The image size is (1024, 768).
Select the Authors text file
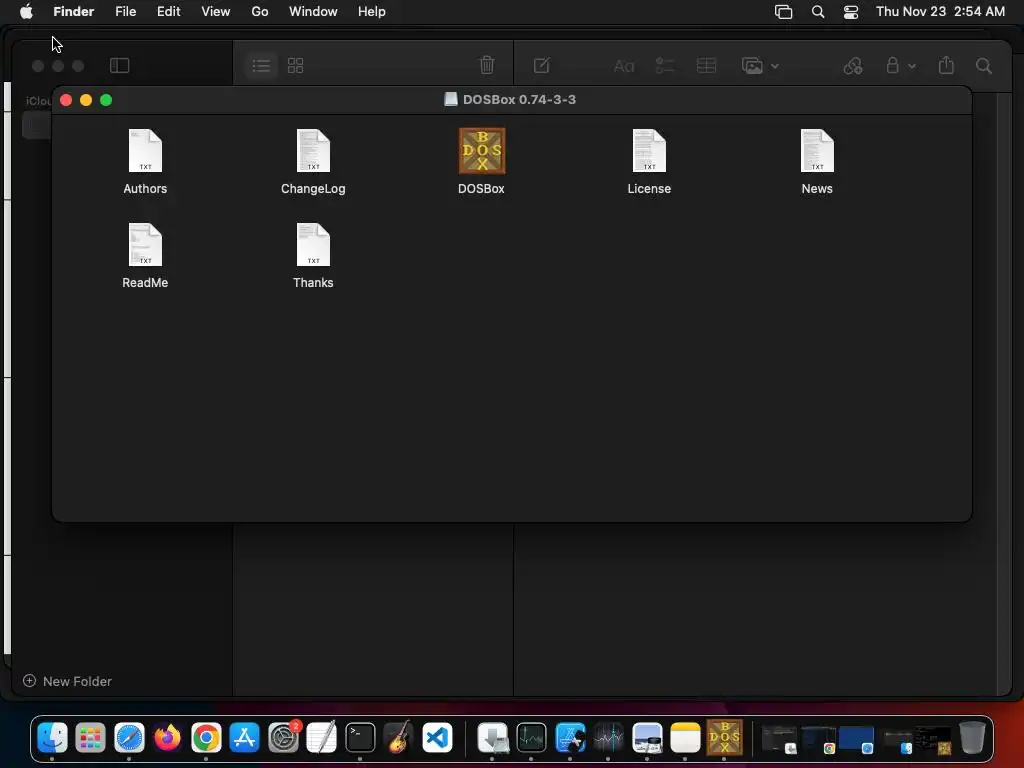tap(145, 151)
